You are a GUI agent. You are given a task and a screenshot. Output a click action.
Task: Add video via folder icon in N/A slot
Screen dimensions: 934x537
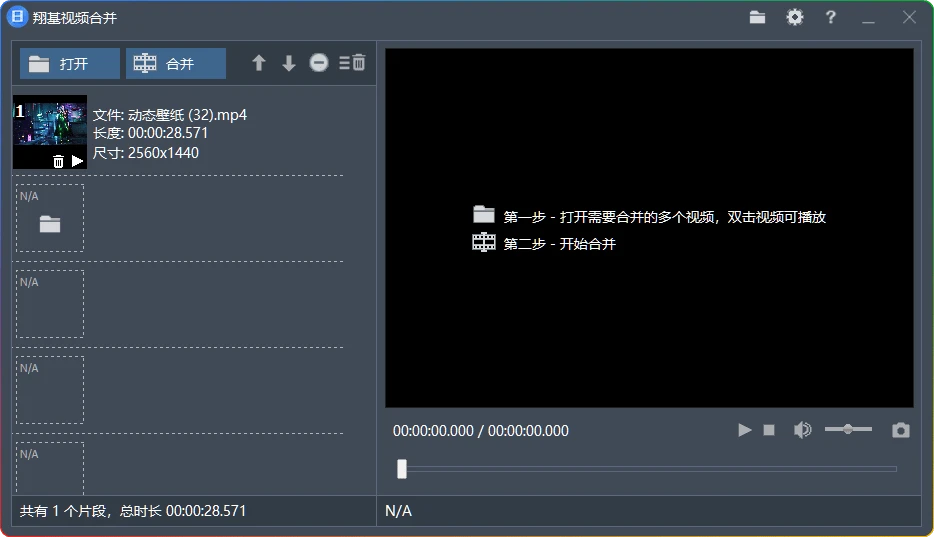[x=50, y=224]
